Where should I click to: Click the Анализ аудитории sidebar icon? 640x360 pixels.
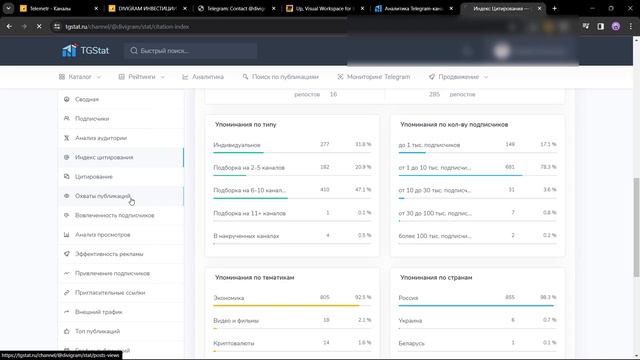click(67, 138)
